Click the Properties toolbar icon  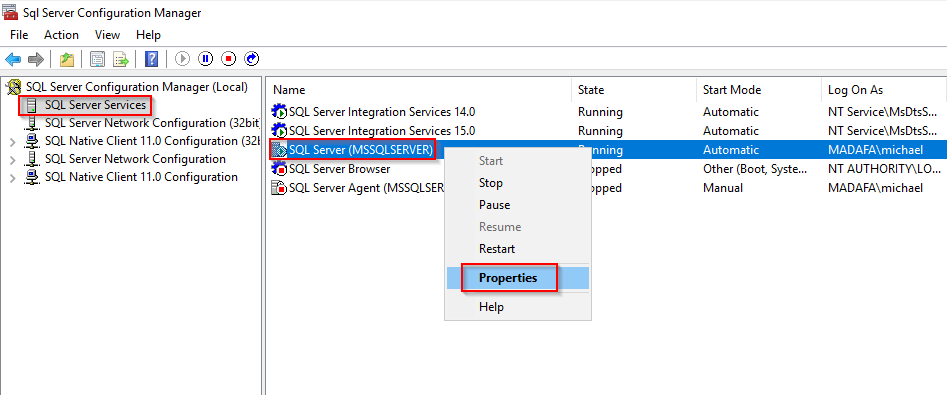point(97,59)
